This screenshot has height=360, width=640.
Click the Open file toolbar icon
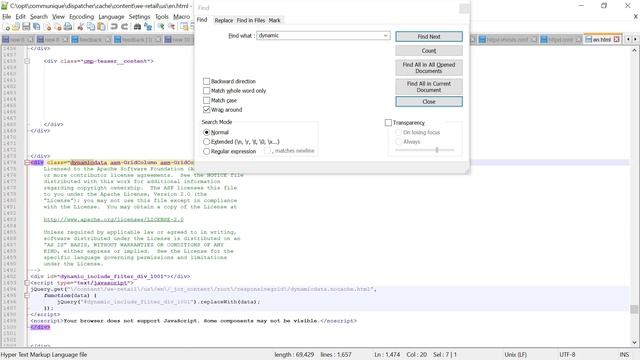pyautogui.click(x=16, y=27)
